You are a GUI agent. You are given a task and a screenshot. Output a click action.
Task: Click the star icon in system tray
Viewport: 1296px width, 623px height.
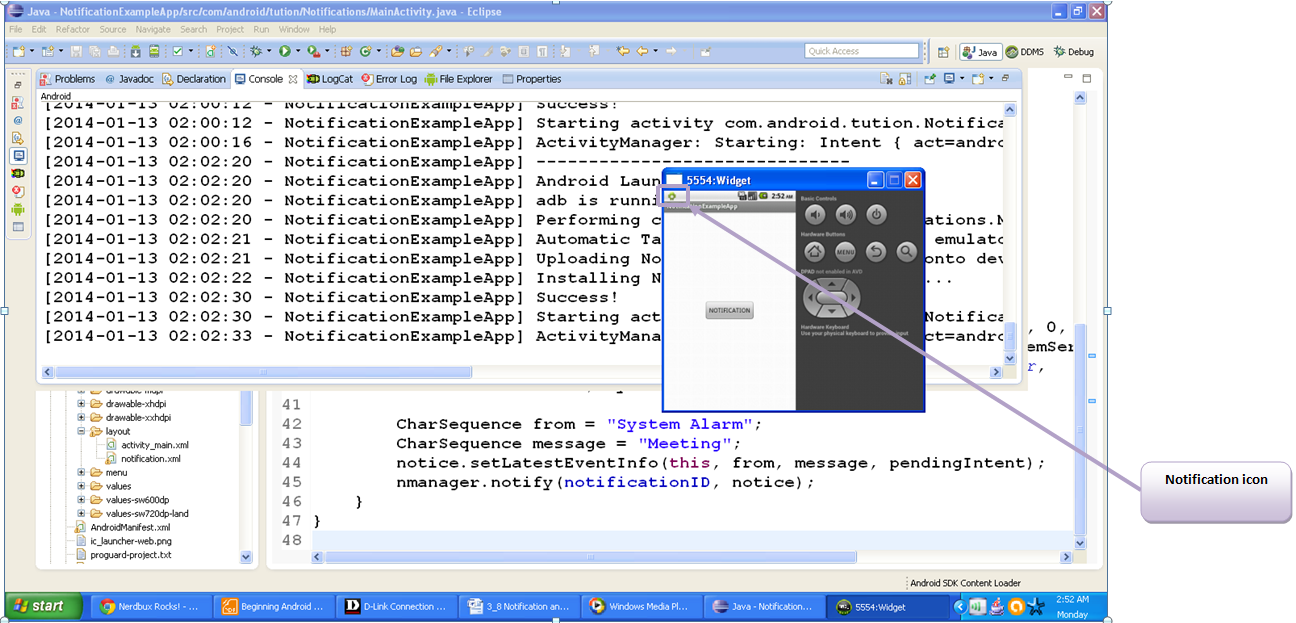pos(1037,606)
